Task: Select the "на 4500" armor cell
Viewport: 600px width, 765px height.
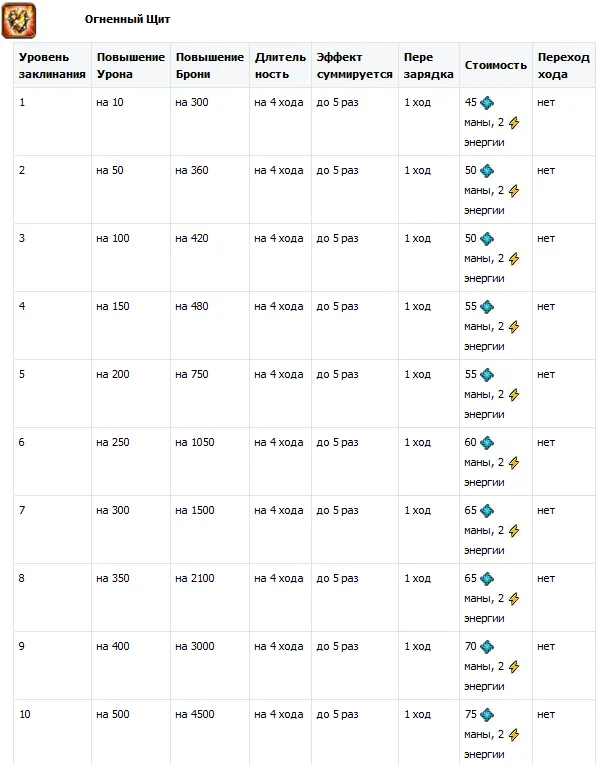Action: coord(195,714)
